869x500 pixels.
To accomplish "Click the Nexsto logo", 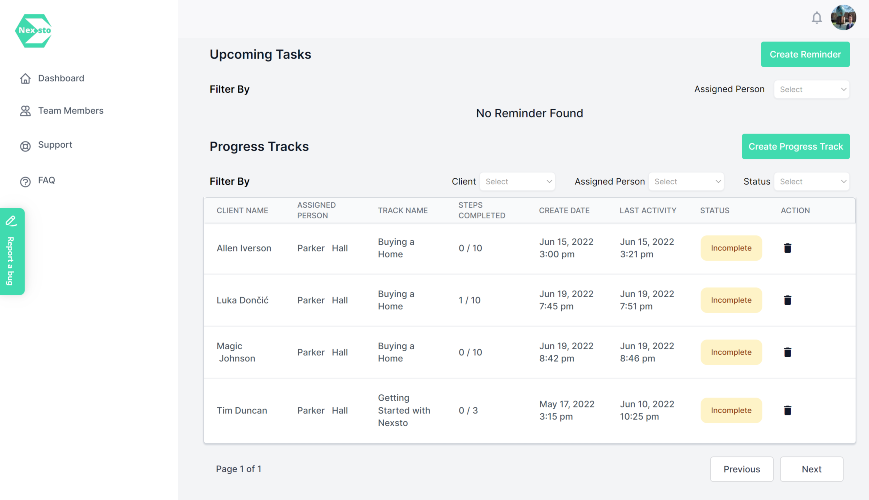I will coord(34,31).
